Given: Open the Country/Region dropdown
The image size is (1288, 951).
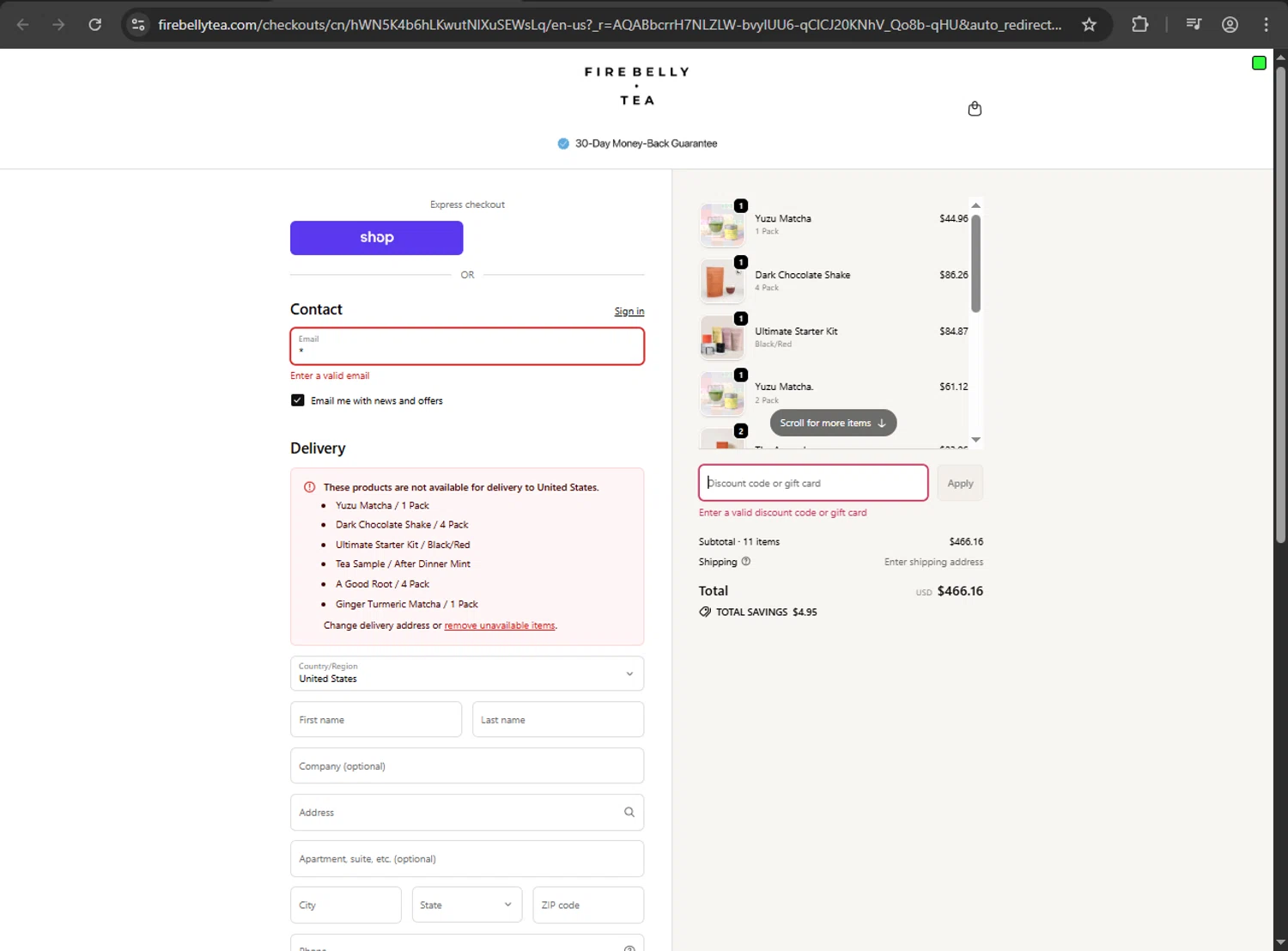Looking at the screenshot, I should (x=467, y=674).
